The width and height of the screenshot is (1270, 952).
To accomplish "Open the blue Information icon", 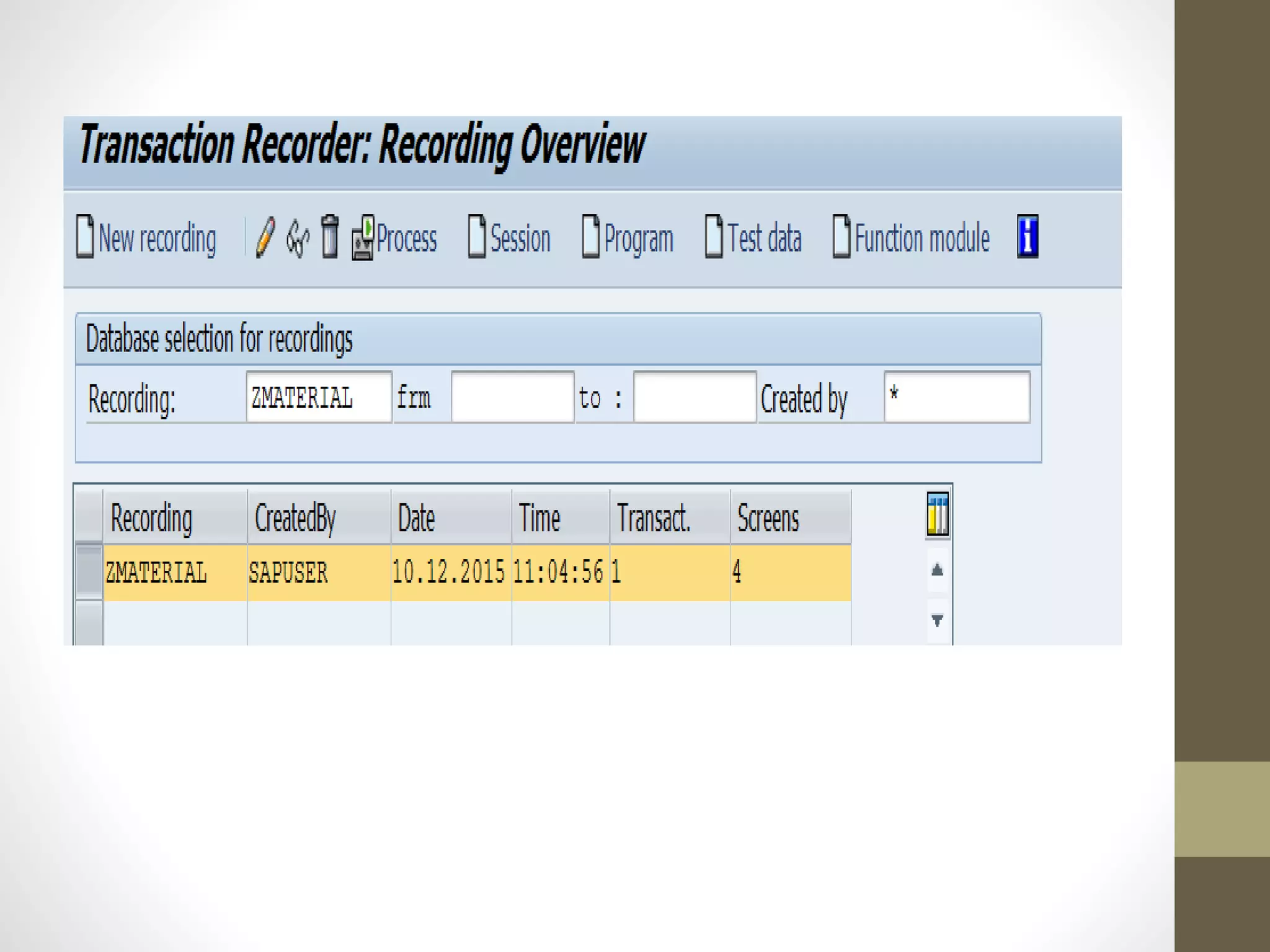I will (1028, 237).
